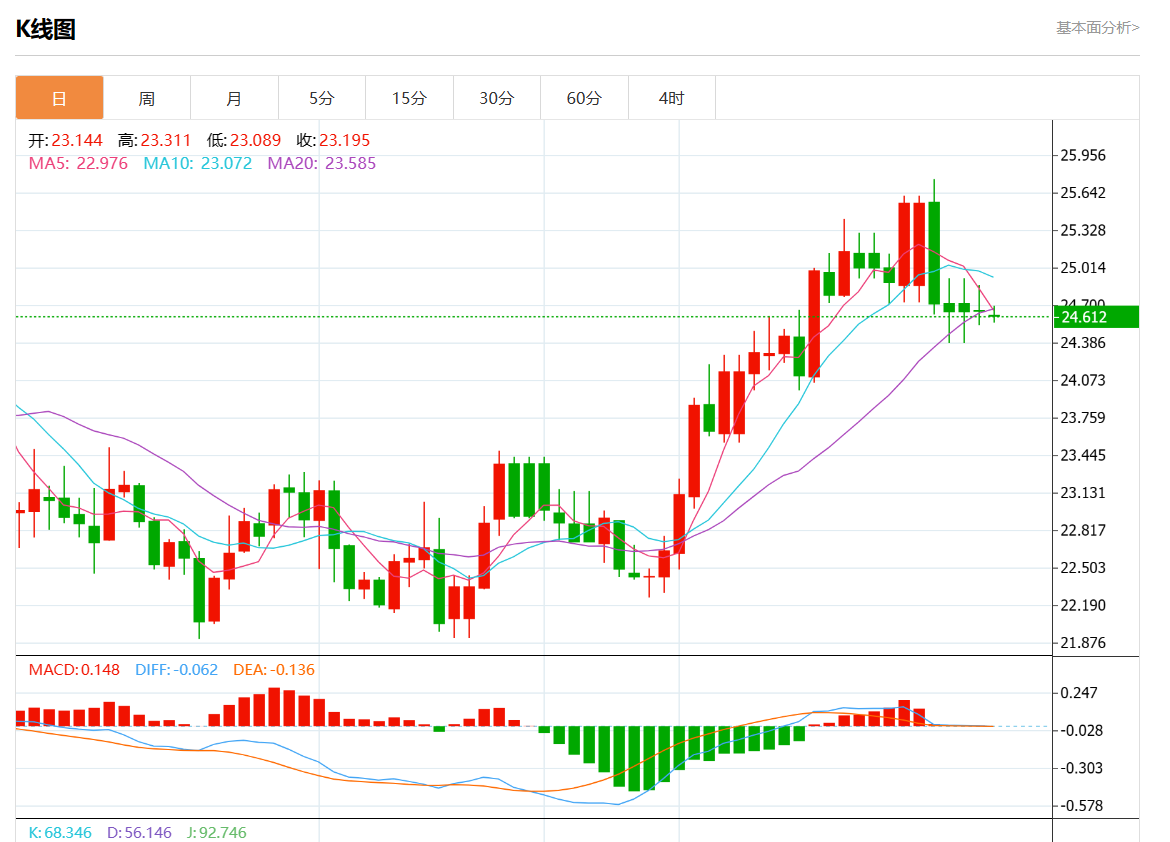
Task: Click the 21.876 price axis label
Action: 1083,643
